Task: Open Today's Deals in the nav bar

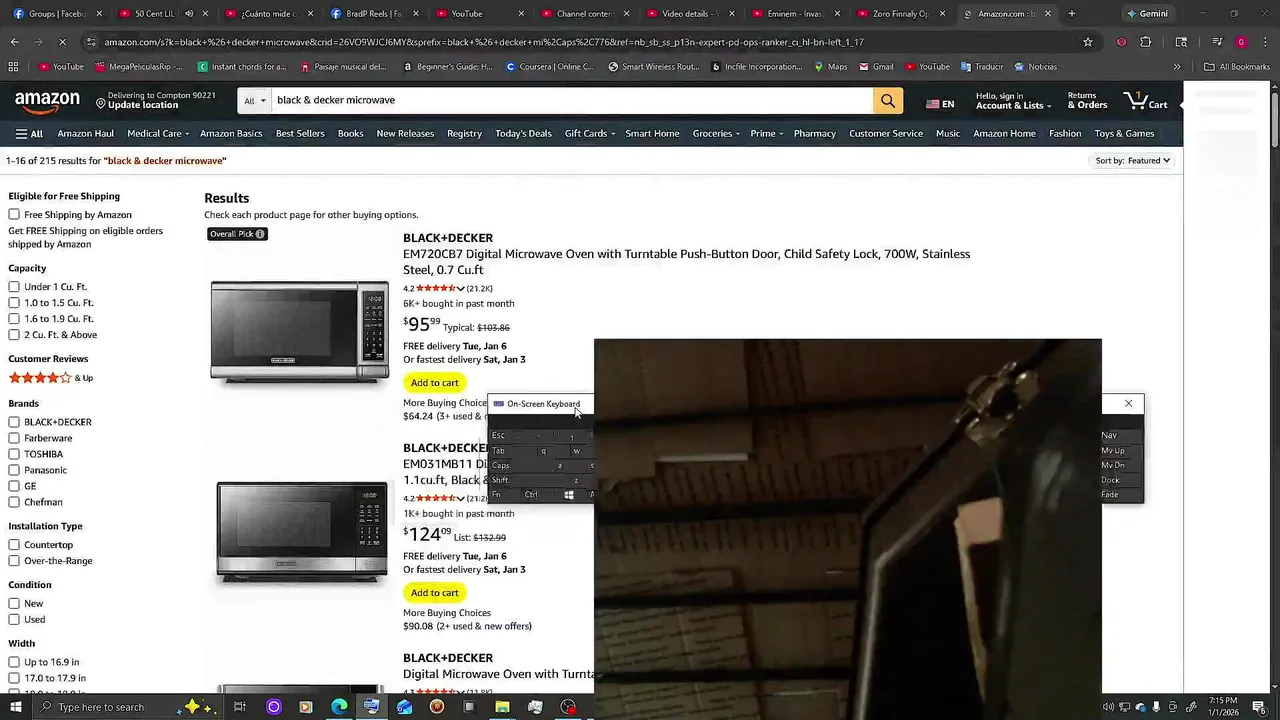Action: (x=523, y=134)
